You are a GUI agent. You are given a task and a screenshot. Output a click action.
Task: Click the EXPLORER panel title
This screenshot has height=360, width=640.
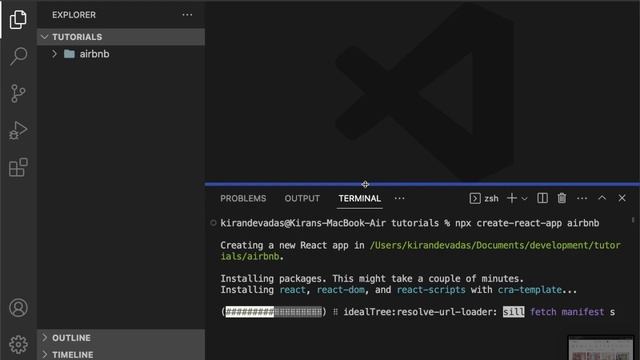74,15
